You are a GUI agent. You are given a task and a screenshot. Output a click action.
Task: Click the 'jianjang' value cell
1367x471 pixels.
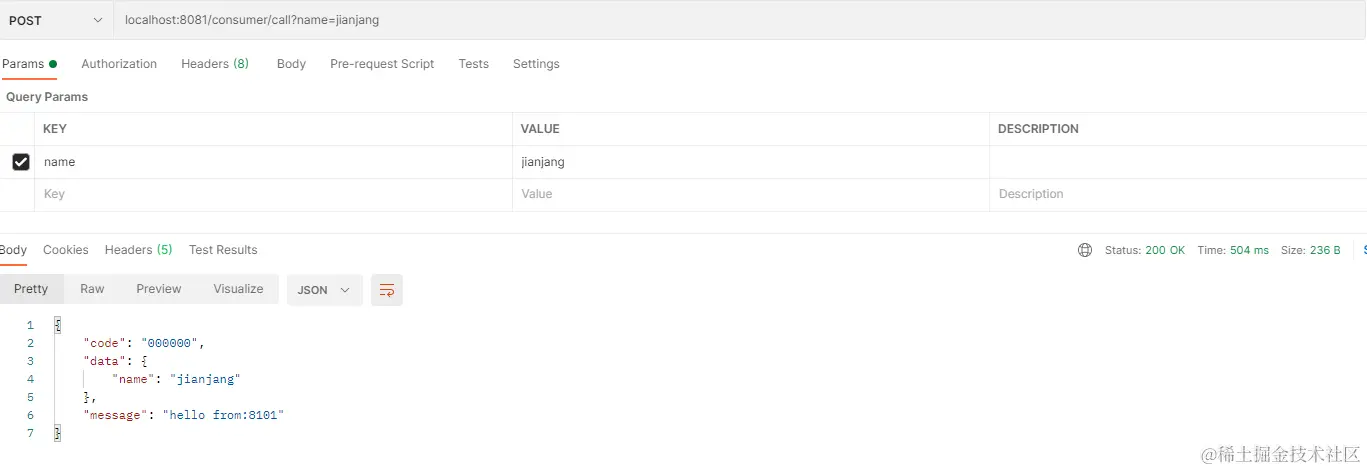pos(751,162)
